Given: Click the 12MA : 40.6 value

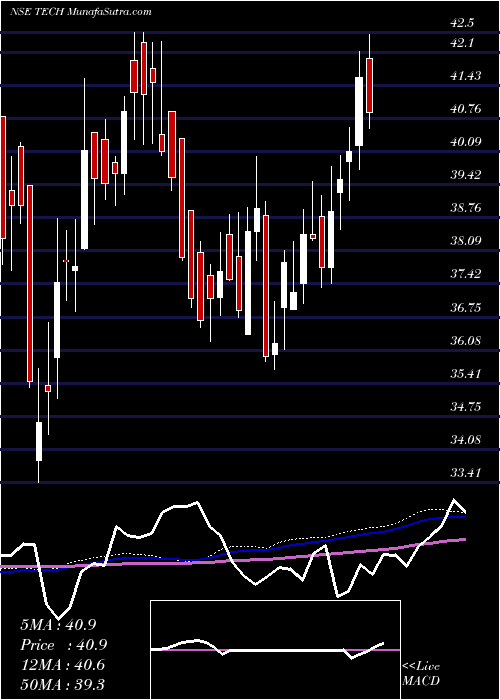Looking at the screenshot, I should click(x=63, y=665).
